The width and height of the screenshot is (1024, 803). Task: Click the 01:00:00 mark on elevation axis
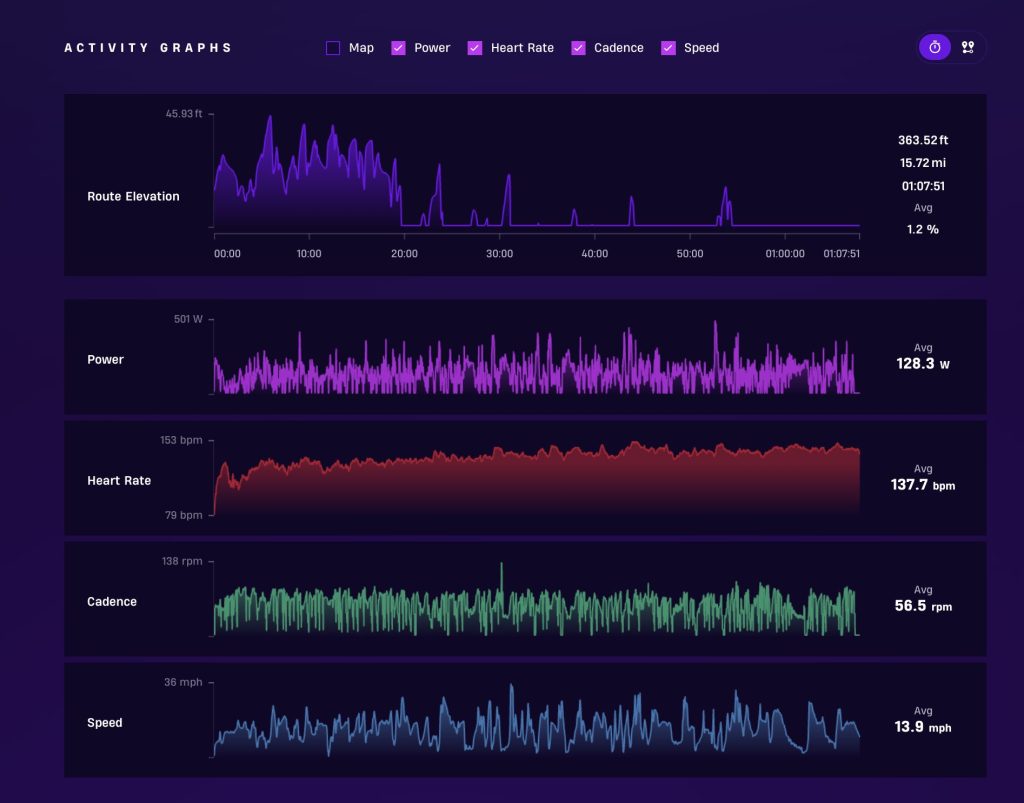click(785, 253)
